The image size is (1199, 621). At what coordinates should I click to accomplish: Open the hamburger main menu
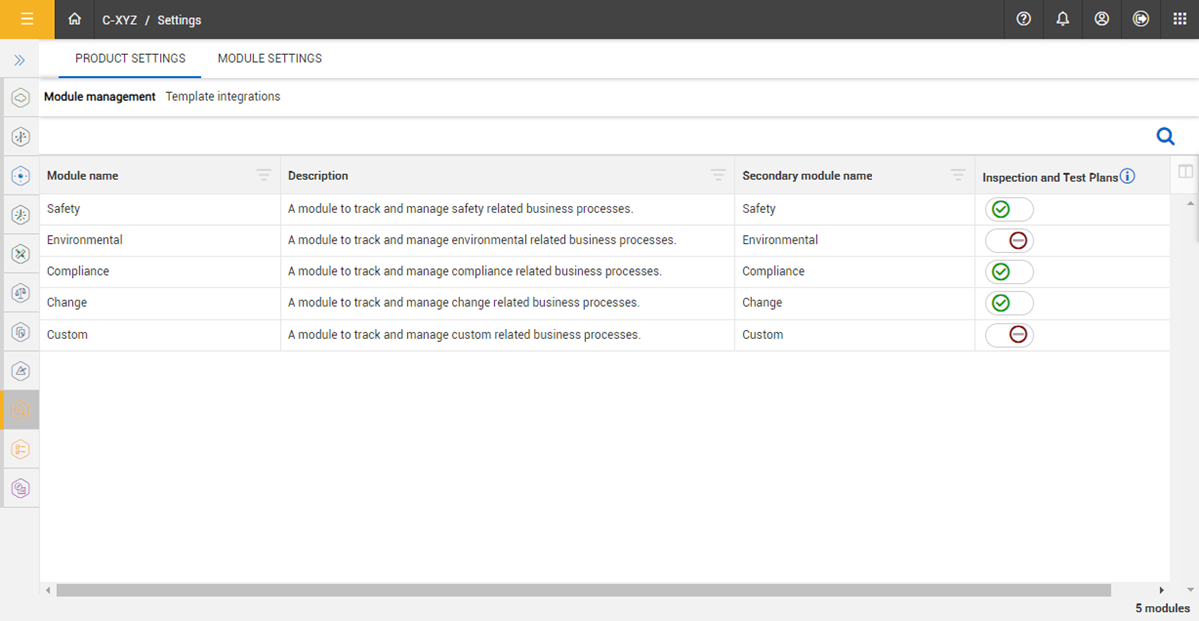(x=27, y=19)
